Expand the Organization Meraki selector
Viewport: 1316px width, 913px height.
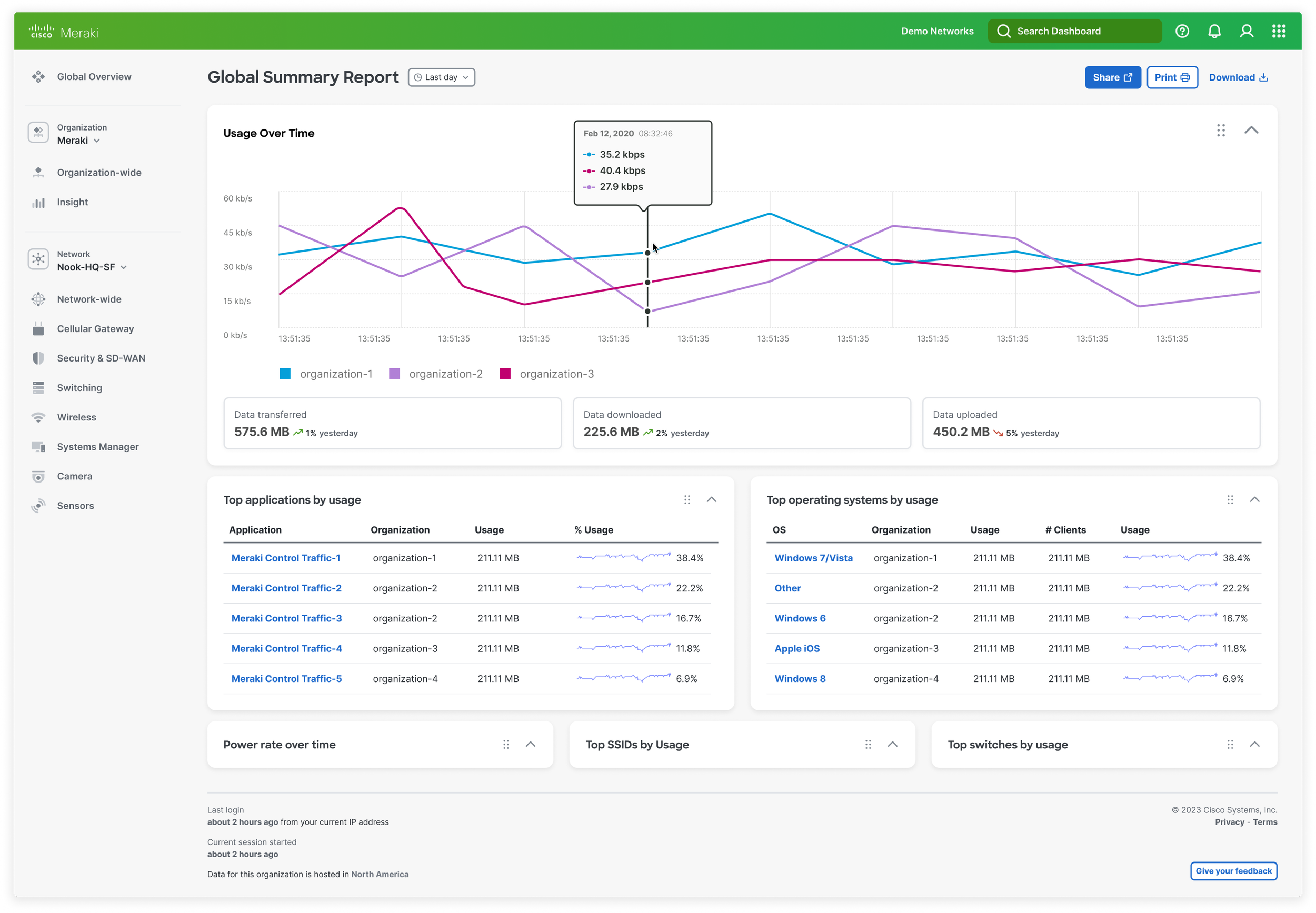pos(78,140)
